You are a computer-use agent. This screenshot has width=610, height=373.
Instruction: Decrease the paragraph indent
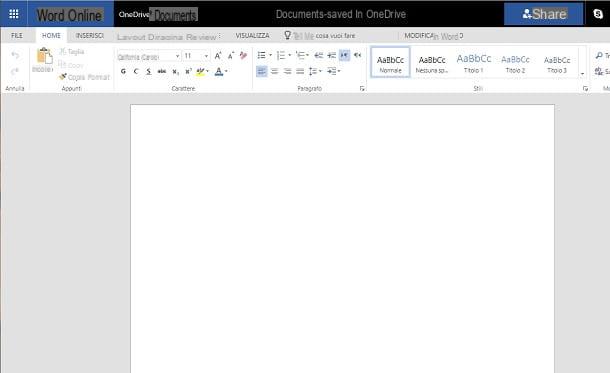coord(319,55)
